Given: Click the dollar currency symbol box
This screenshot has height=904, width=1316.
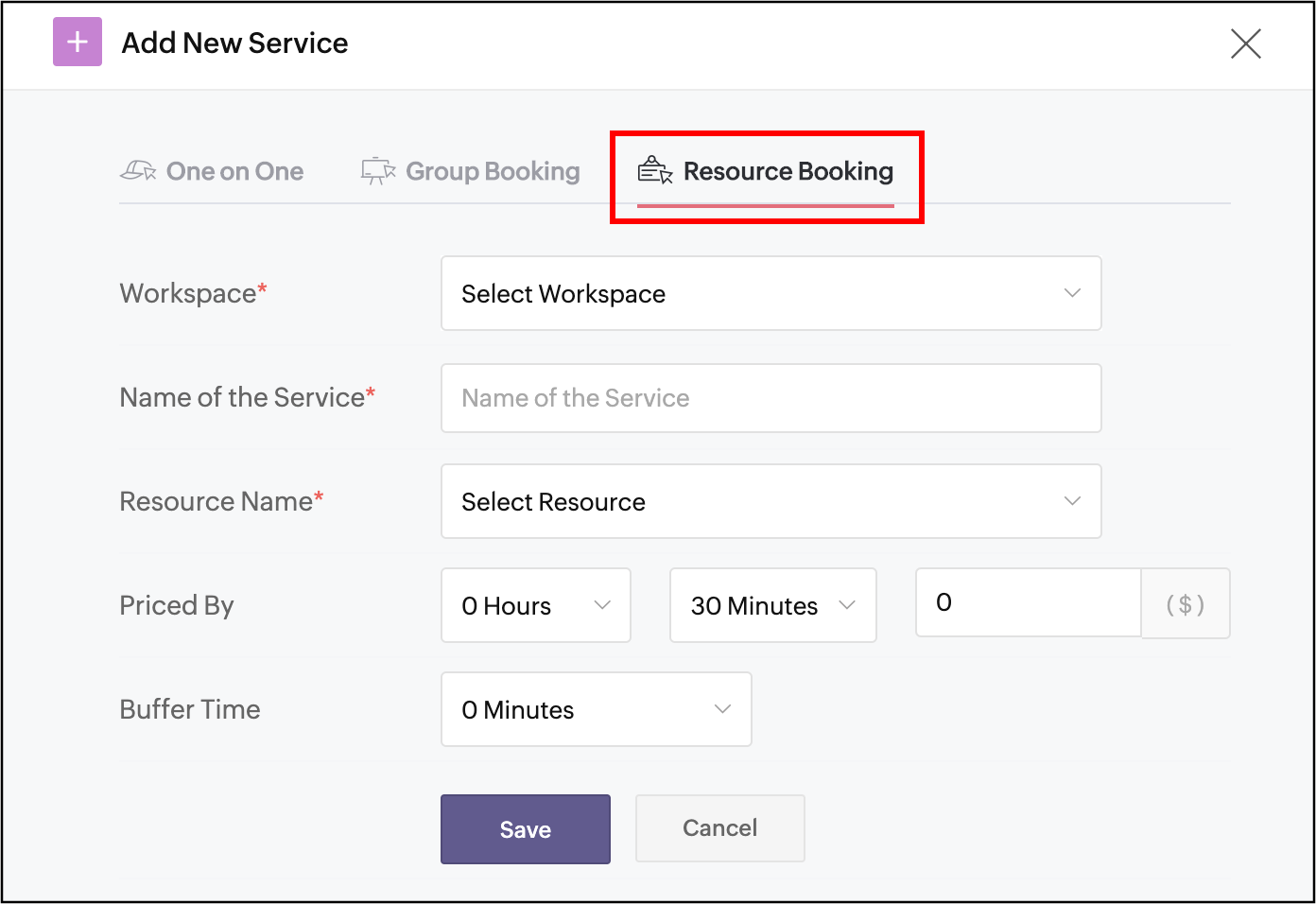Looking at the screenshot, I should point(1186,604).
